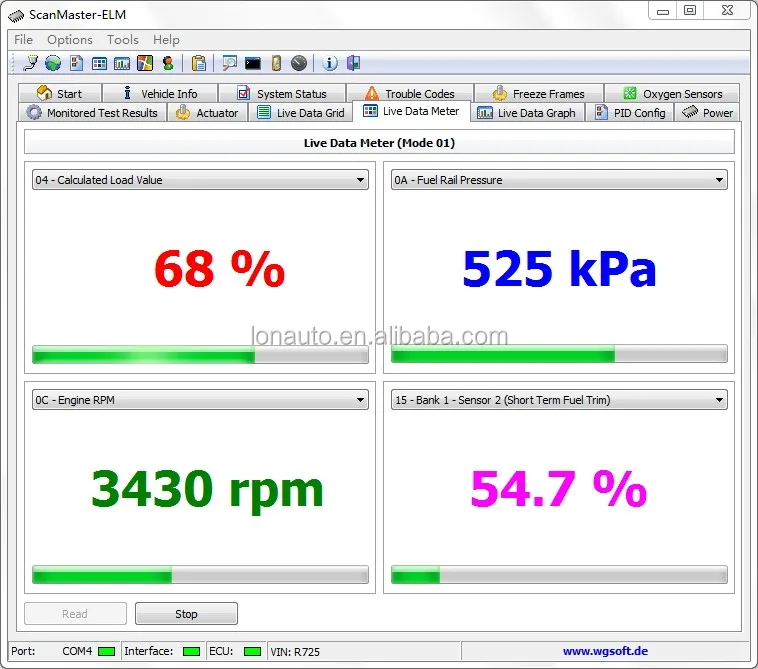Click the data meter grid toolbar icon
Viewport: 758px width, 669px height.
(x=100, y=63)
